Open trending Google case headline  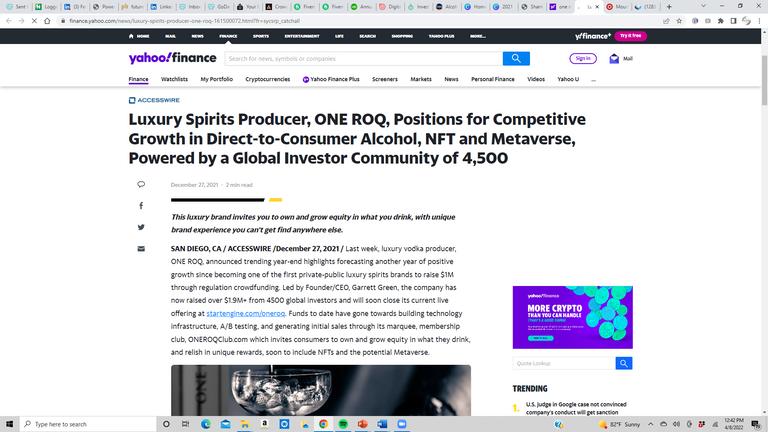pyautogui.click(x=576, y=408)
